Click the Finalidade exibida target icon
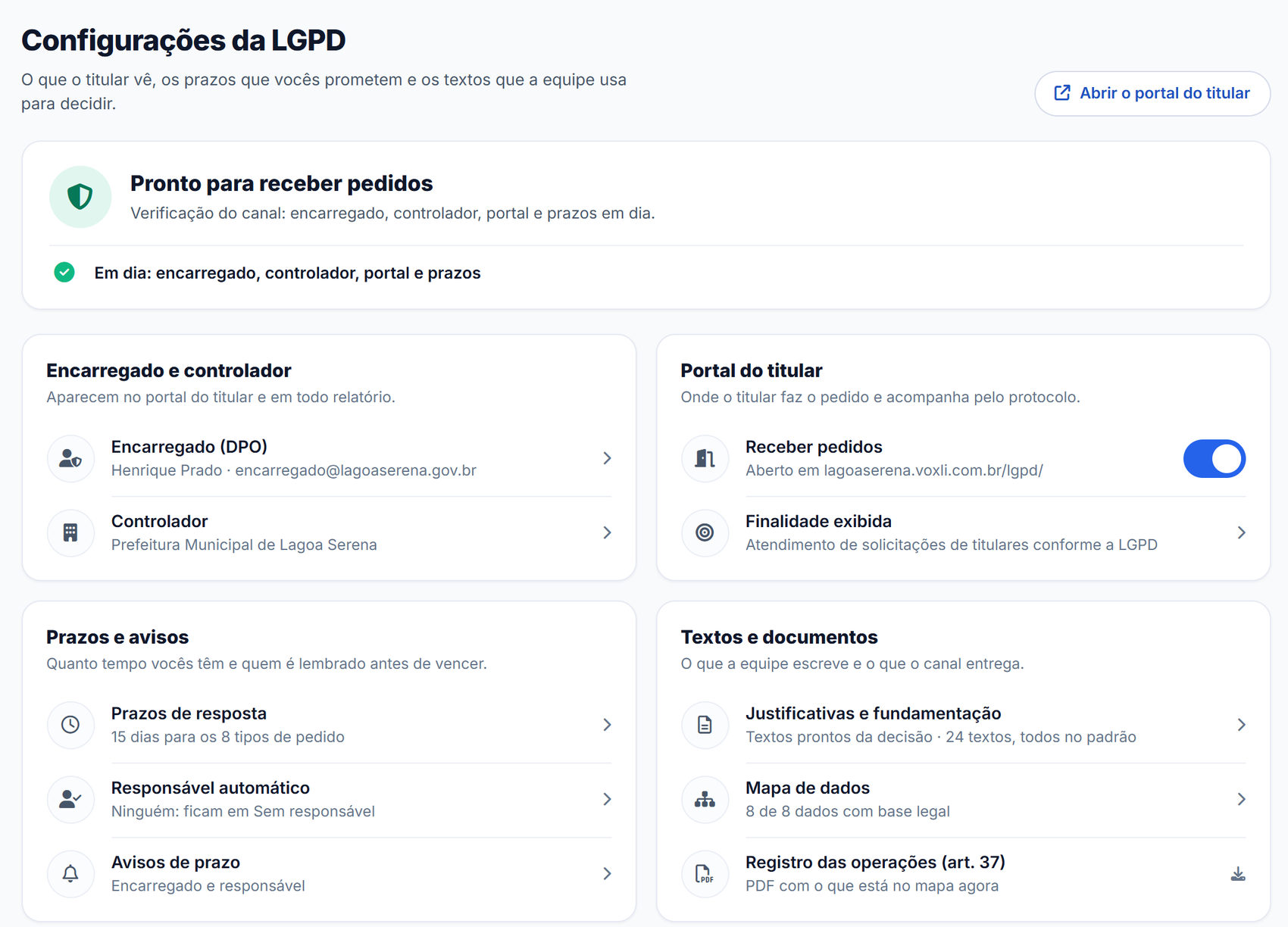Image resolution: width=1288 pixels, height=927 pixels. [x=705, y=532]
